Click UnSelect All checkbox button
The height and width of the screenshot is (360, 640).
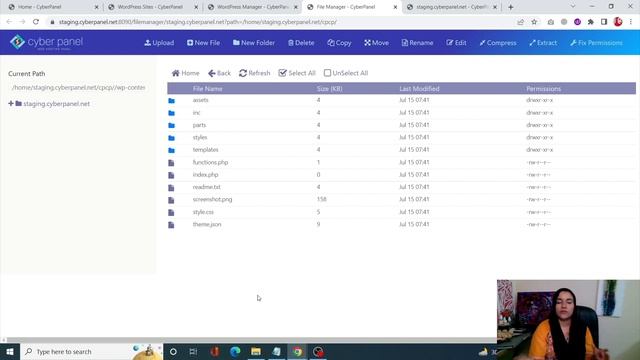pos(346,73)
